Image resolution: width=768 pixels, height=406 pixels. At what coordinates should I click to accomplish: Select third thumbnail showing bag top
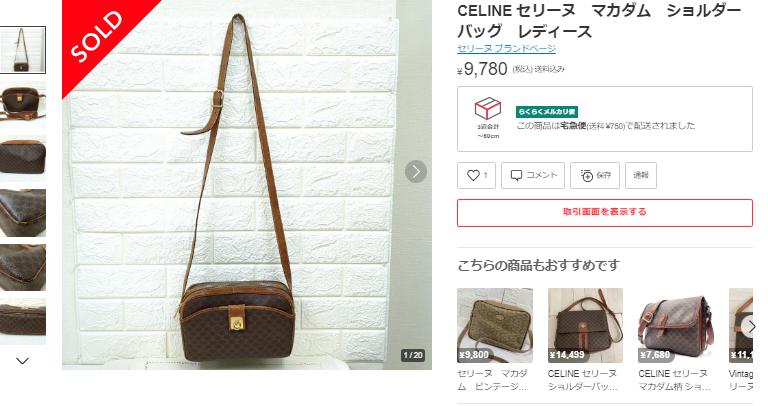[23, 158]
